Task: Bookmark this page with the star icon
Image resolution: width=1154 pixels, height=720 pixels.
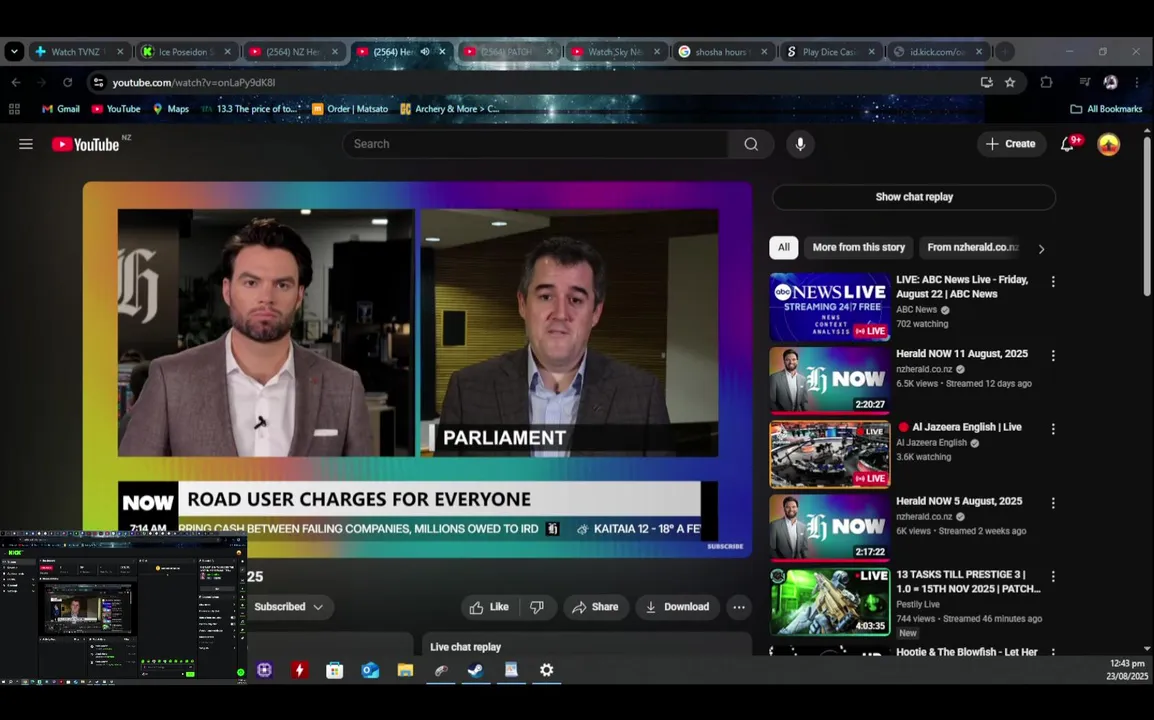Action: click(1010, 82)
